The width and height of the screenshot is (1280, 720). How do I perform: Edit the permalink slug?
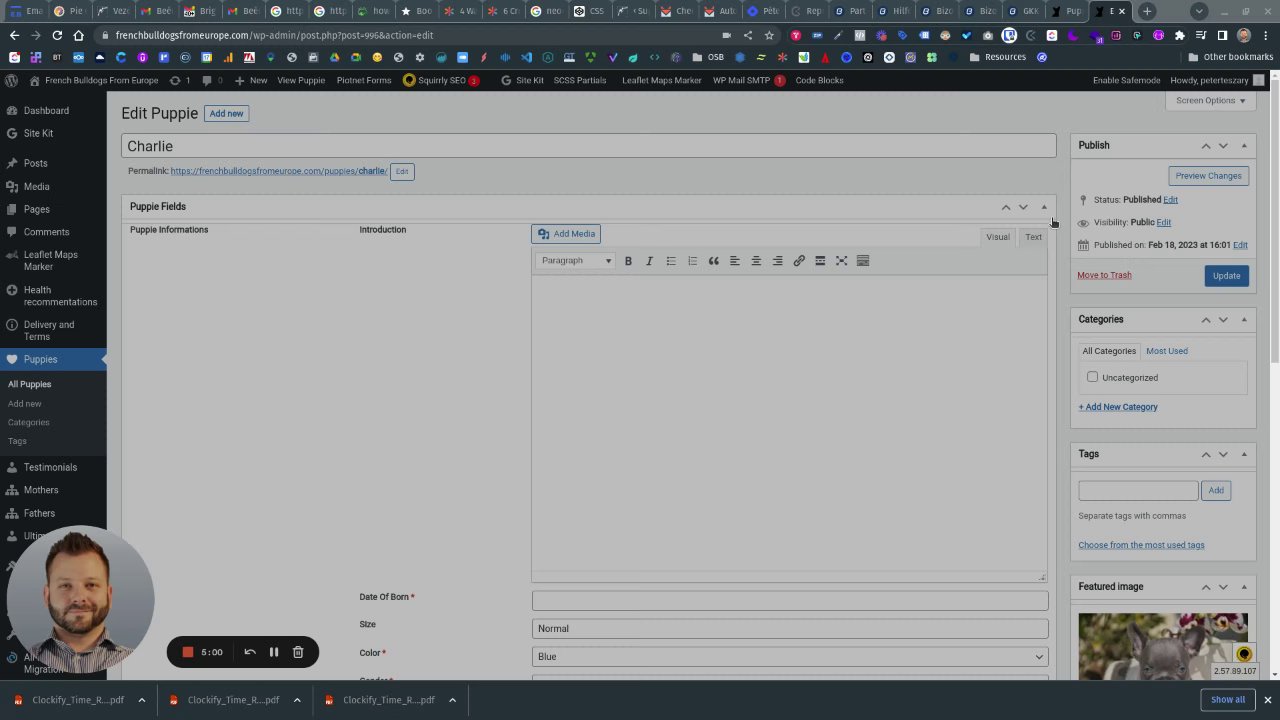click(401, 171)
